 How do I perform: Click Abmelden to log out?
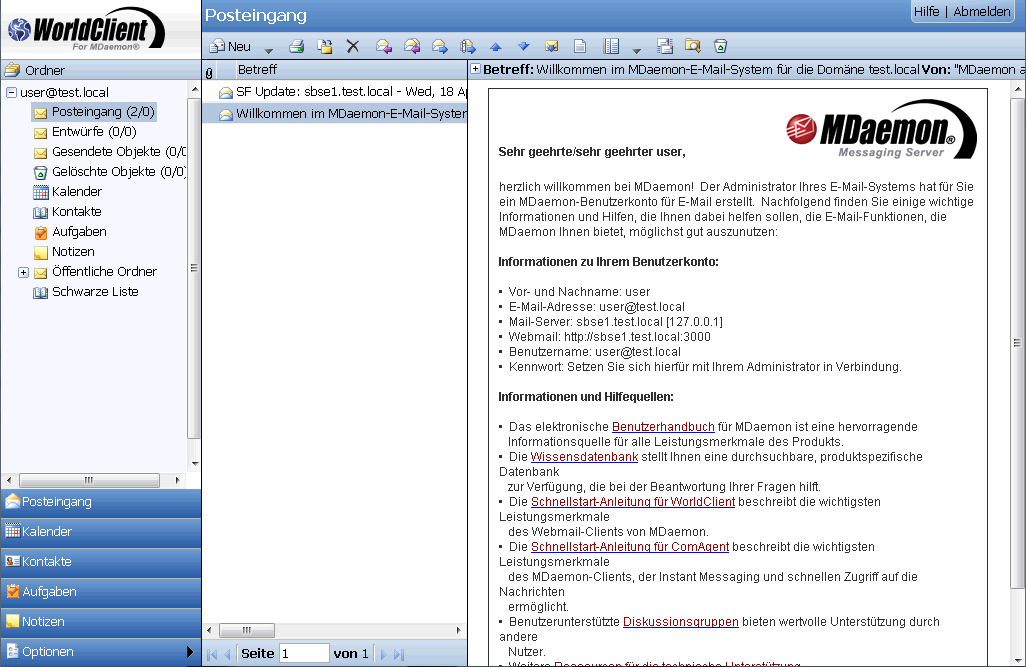coord(981,12)
